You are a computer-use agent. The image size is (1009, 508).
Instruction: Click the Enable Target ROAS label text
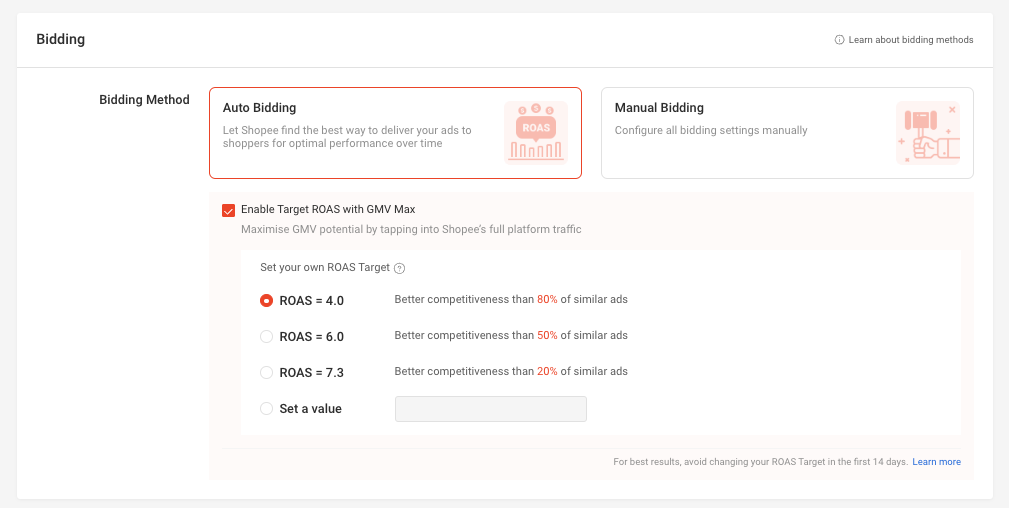pyautogui.click(x=328, y=209)
